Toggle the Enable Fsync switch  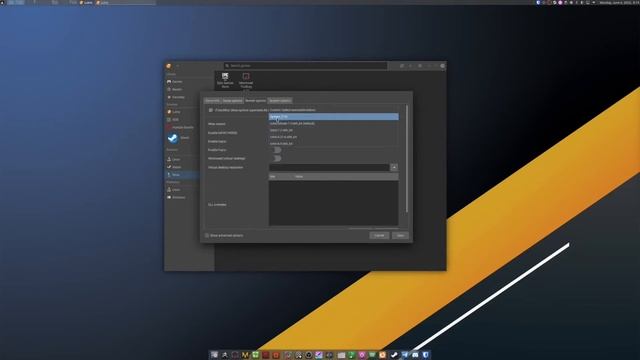(x=277, y=150)
